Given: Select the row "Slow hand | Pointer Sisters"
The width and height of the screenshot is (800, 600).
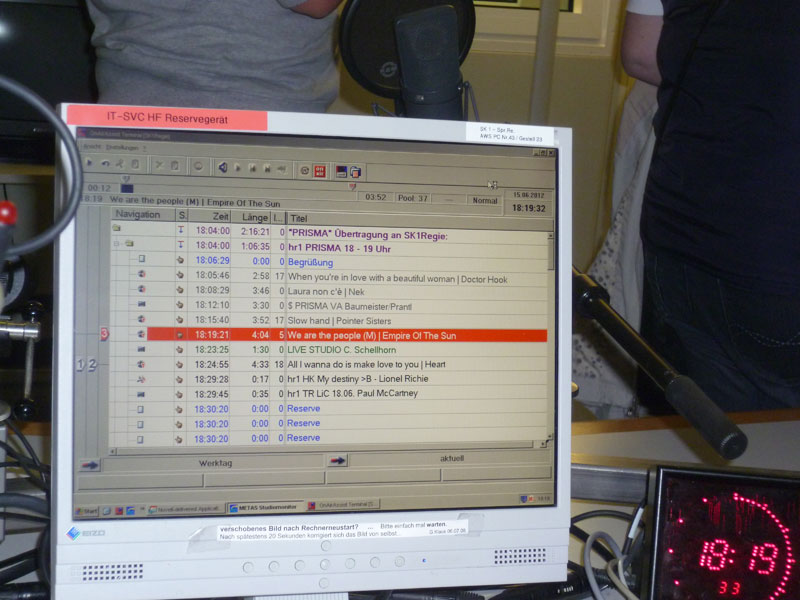Looking at the screenshot, I should pyautogui.click(x=329, y=320).
